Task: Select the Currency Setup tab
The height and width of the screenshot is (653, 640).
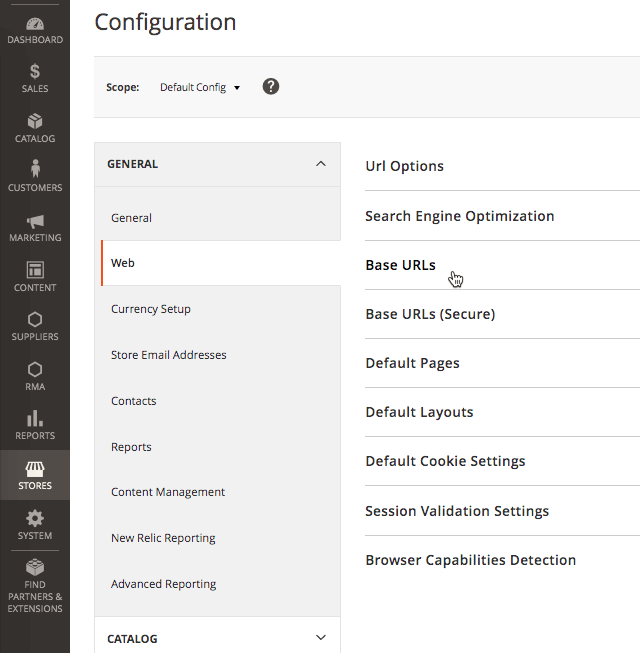Action: [151, 309]
